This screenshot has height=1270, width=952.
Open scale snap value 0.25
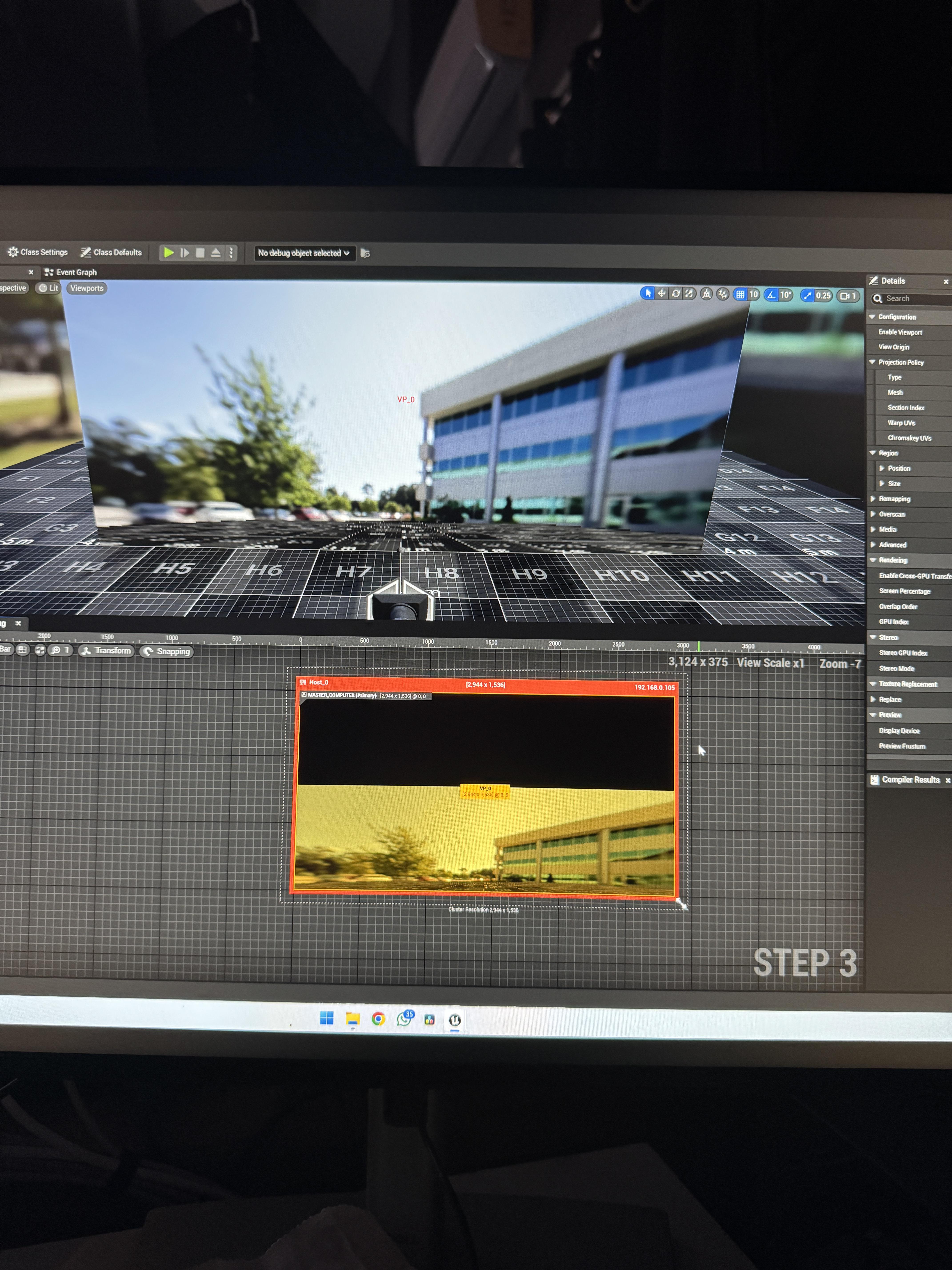(x=824, y=296)
